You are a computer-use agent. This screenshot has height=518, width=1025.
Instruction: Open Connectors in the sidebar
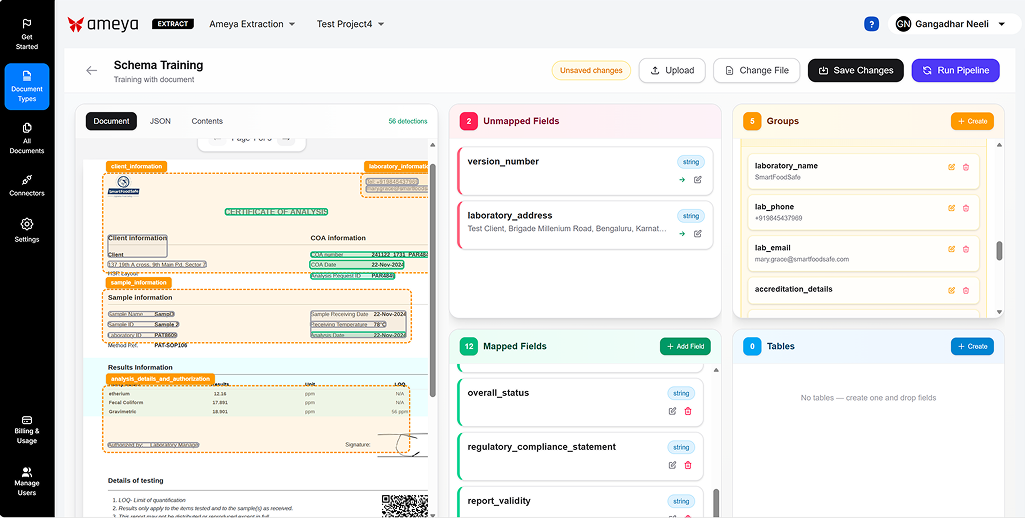[x=27, y=185]
